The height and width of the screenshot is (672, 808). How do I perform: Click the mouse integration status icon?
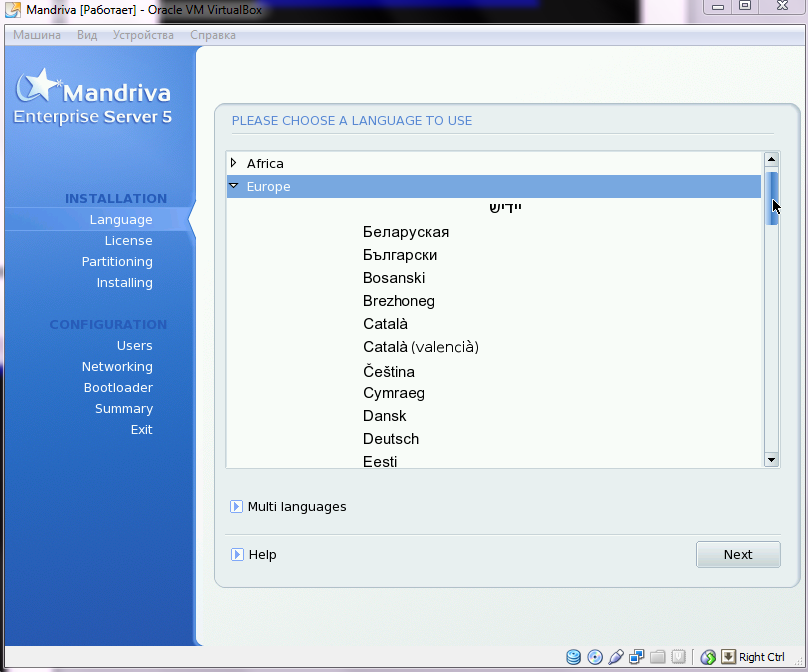click(708, 657)
